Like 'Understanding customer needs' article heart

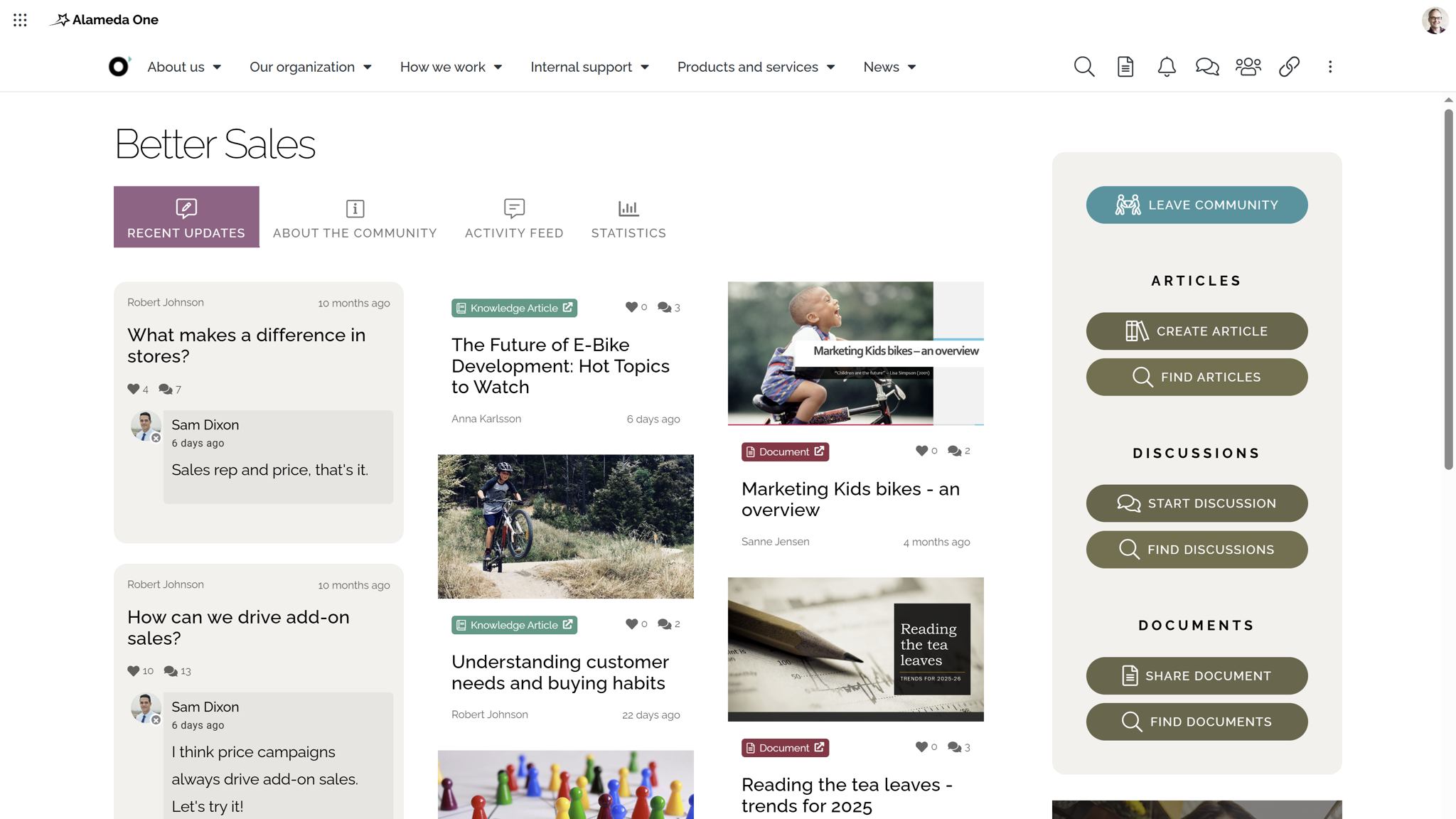631,623
